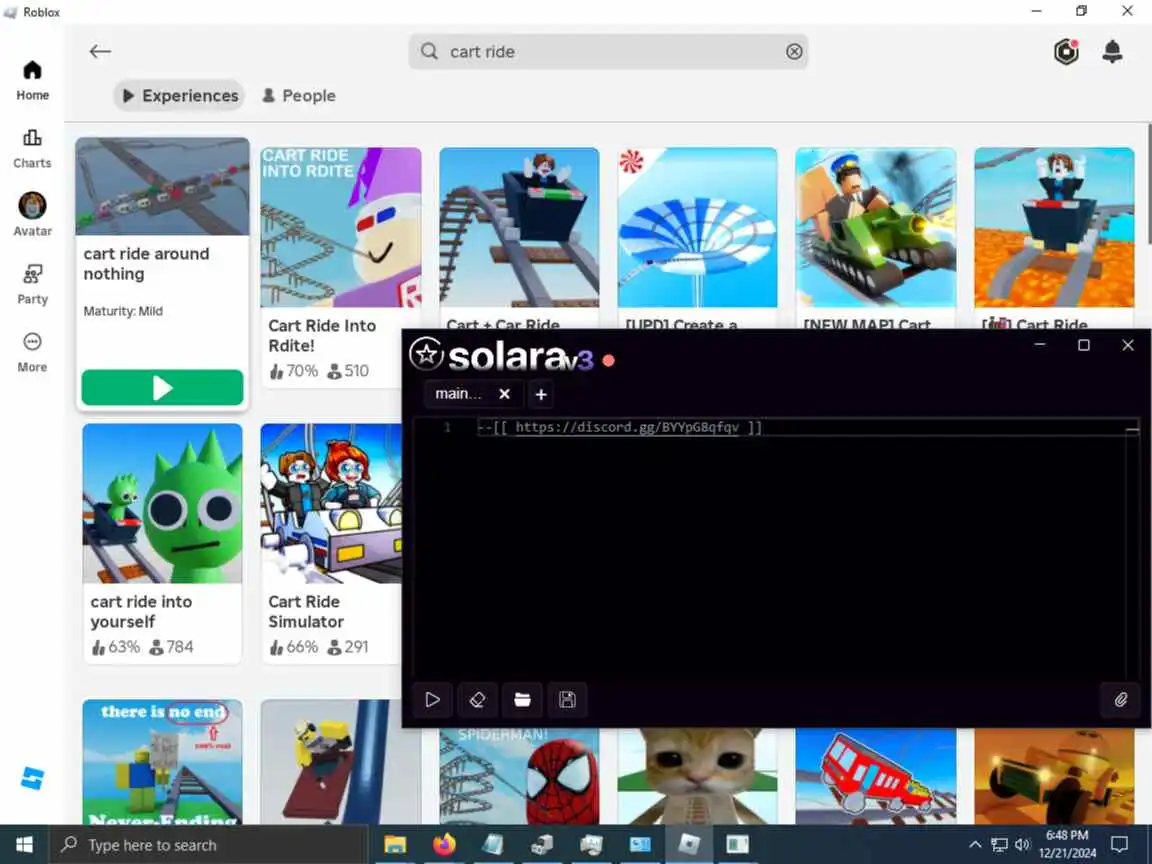
Task: Click Solara's attach paperclip button
Action: (x=1120, y=699)
